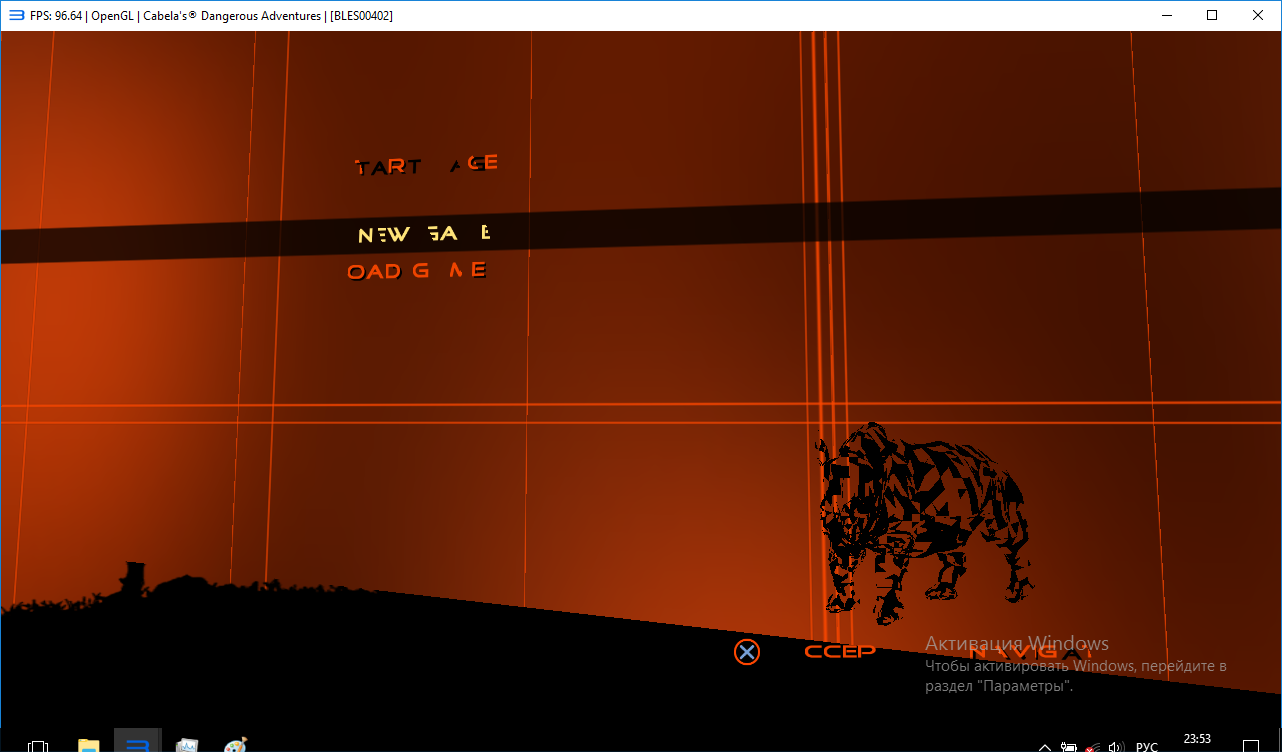Viewport: 1282px width, 752px height.
Task: Minimize the RPCS3 game window
Action: pos(1166,15)
